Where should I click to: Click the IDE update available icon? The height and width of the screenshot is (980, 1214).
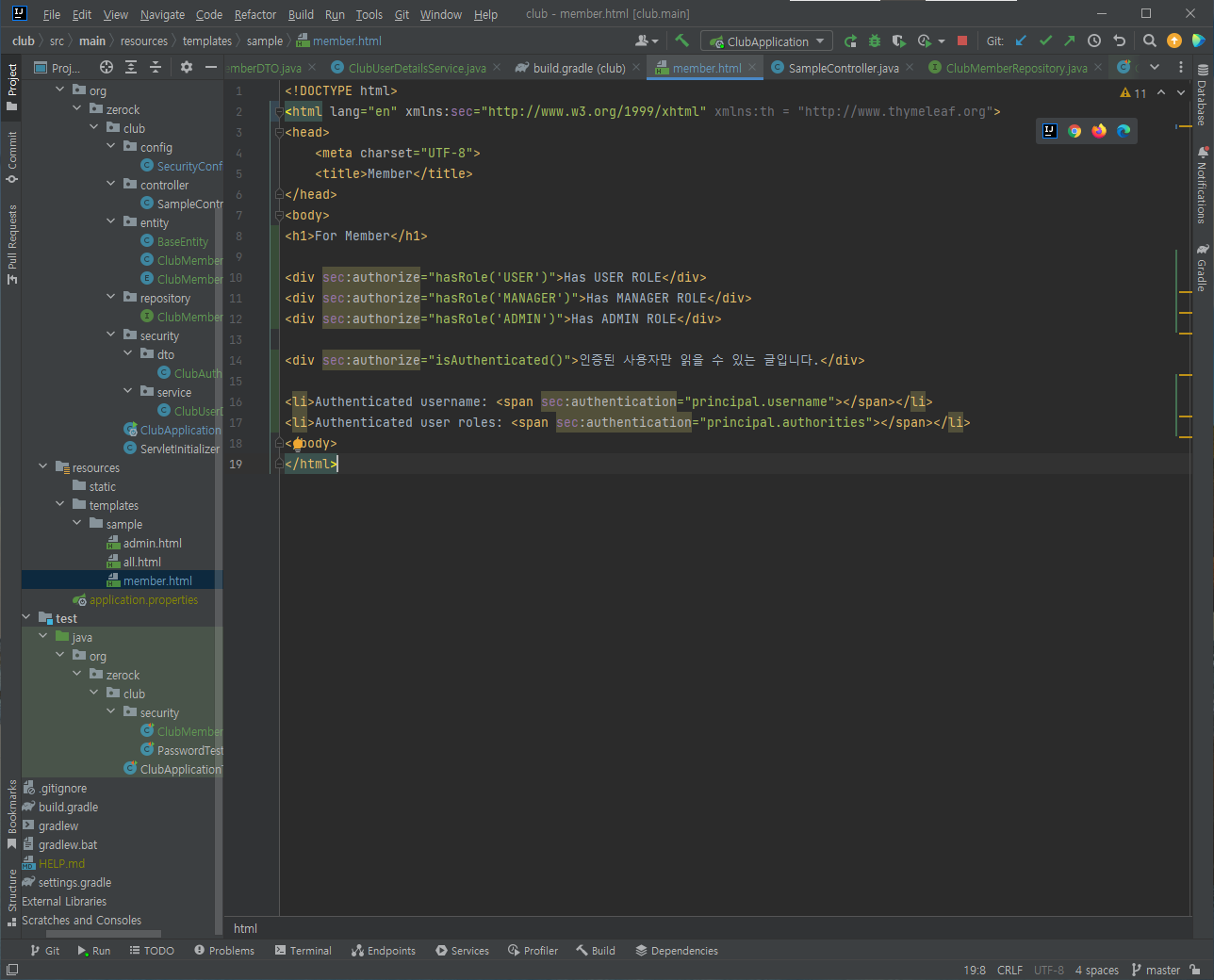1174,41
